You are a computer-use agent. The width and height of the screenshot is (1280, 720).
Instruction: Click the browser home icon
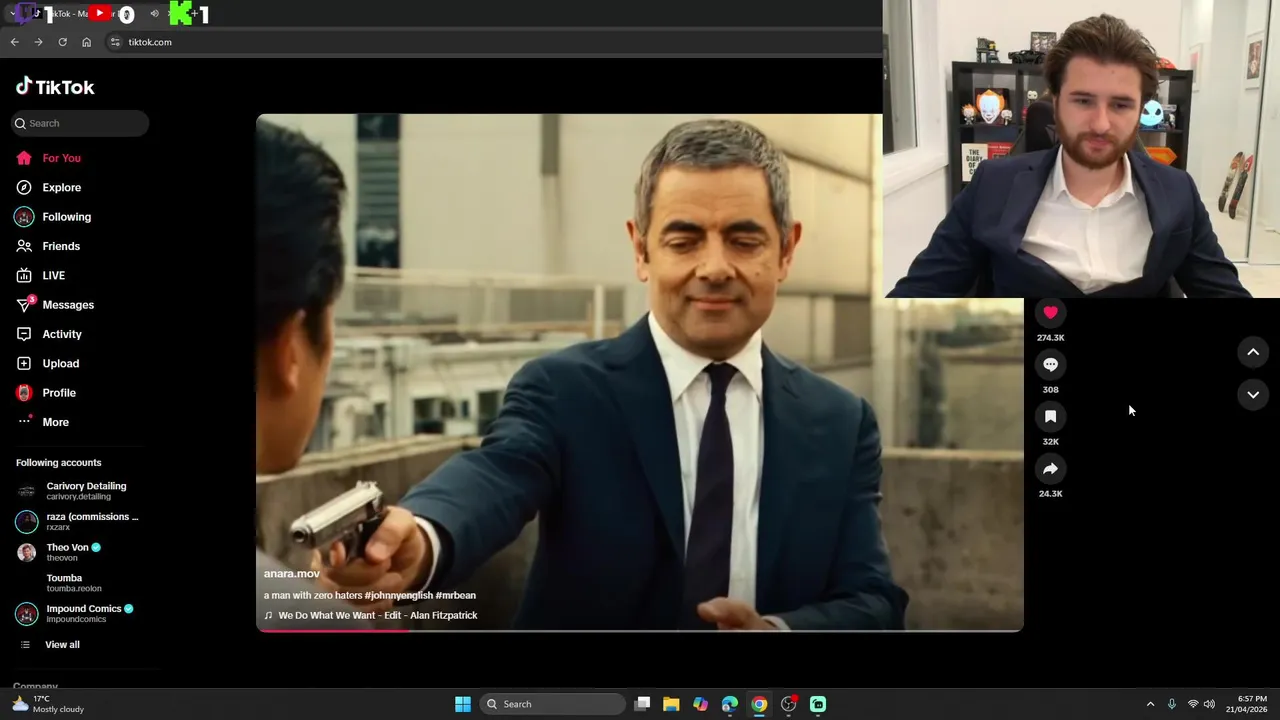86,42
